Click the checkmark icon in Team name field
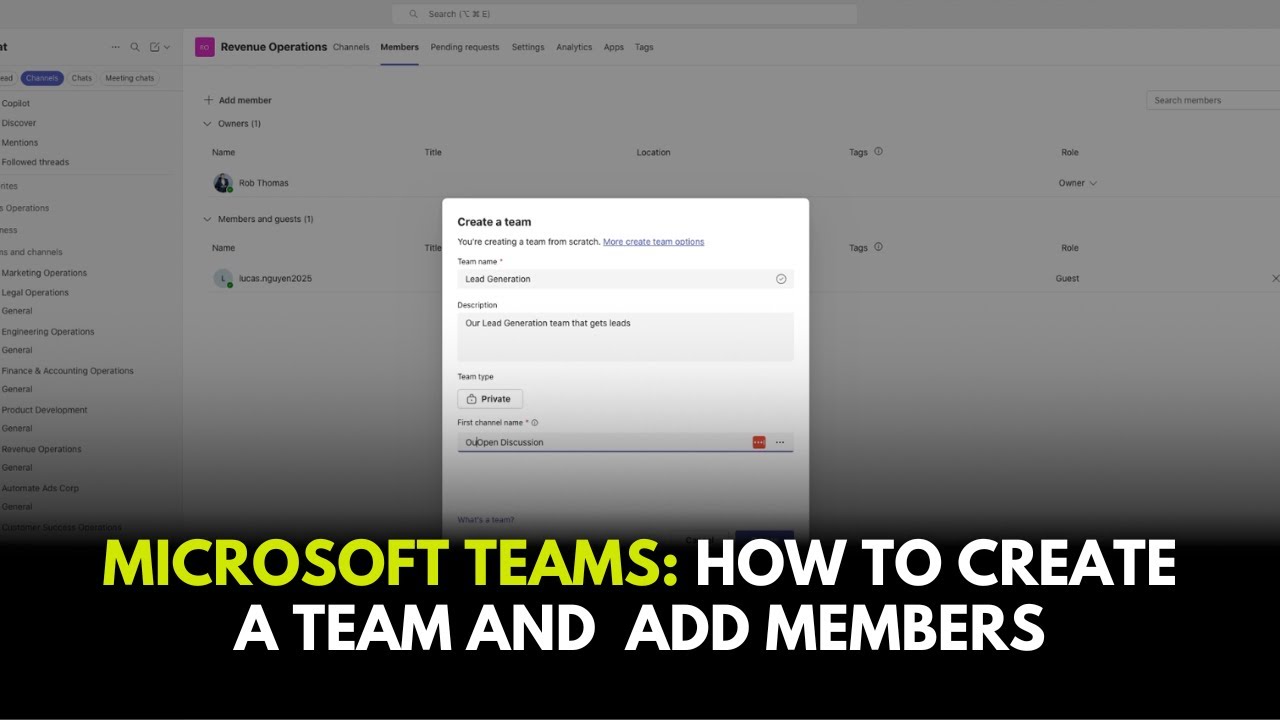This screenshot has height=720, width=1280. (x=781, y=279)
